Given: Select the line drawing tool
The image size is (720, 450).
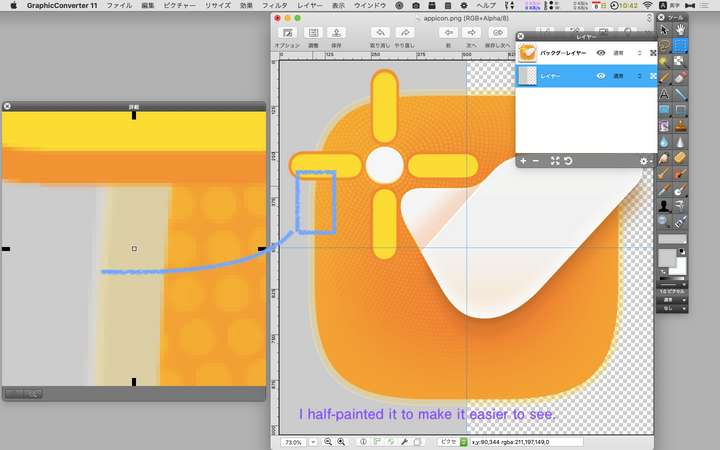Looking at the screenshot, I should pos(680,94).
